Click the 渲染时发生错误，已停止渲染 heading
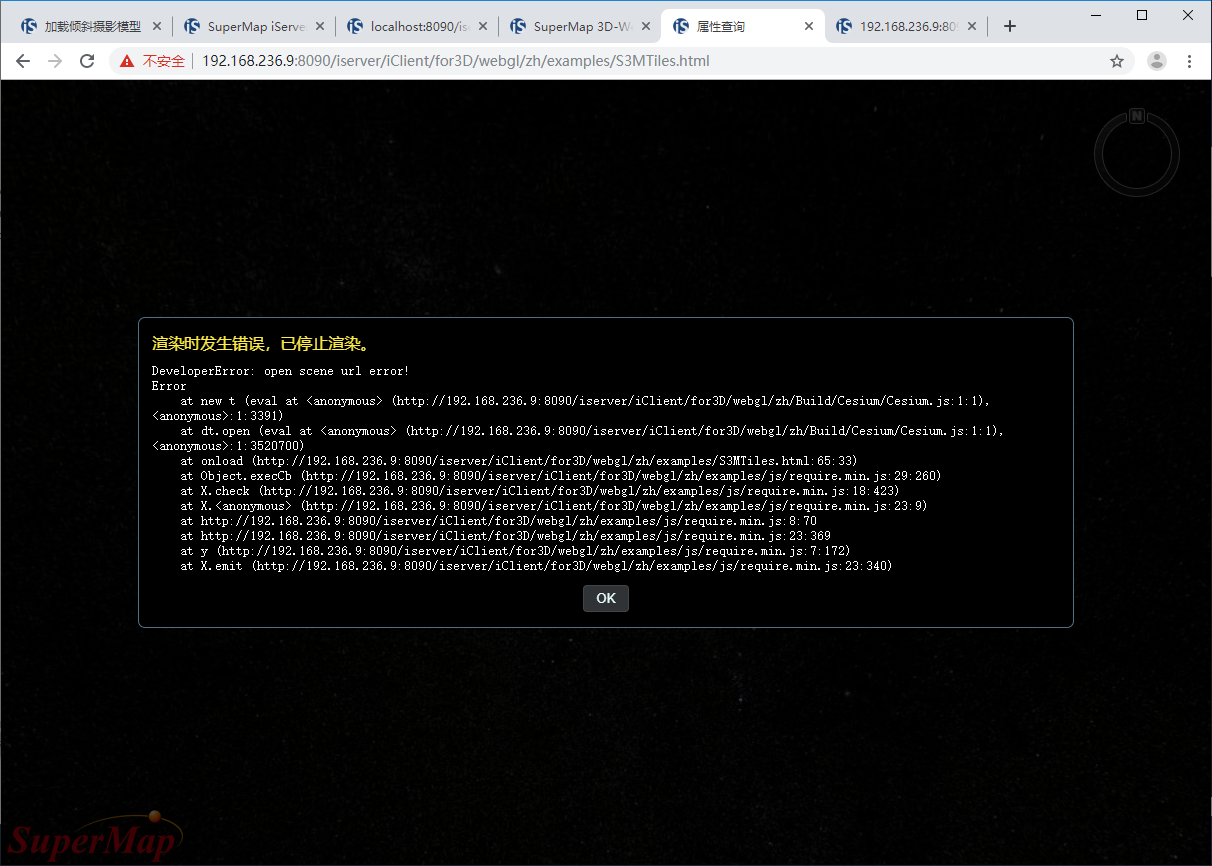This screenshot has width=1212, height=866. 263,344
